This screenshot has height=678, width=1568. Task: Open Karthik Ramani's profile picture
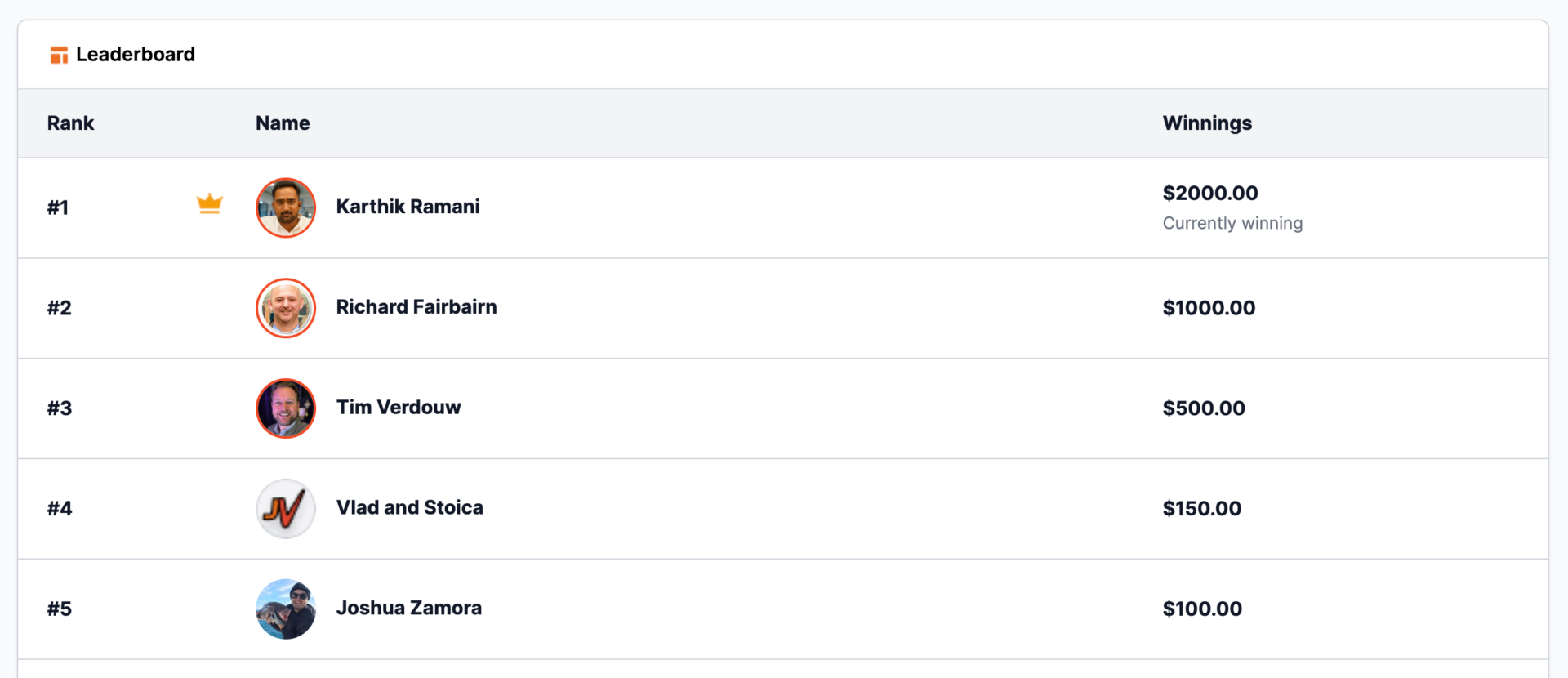point(286,207)
